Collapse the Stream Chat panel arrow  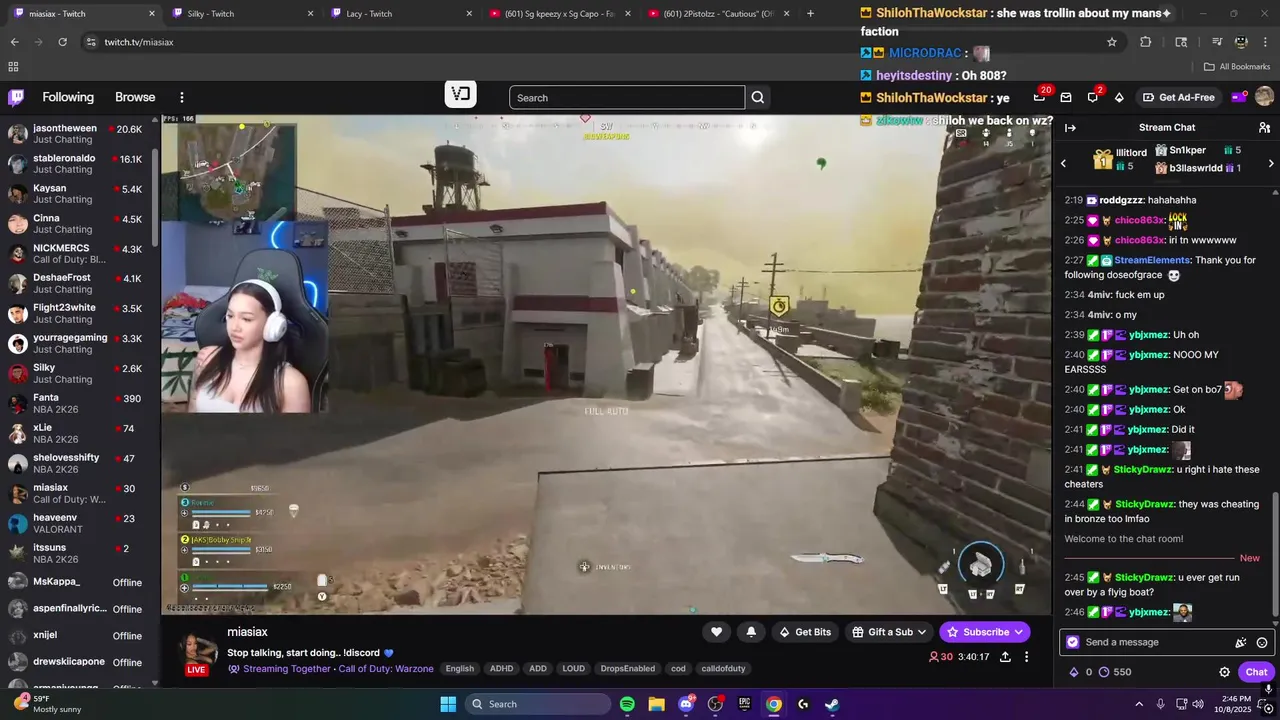coord(1070,127)
